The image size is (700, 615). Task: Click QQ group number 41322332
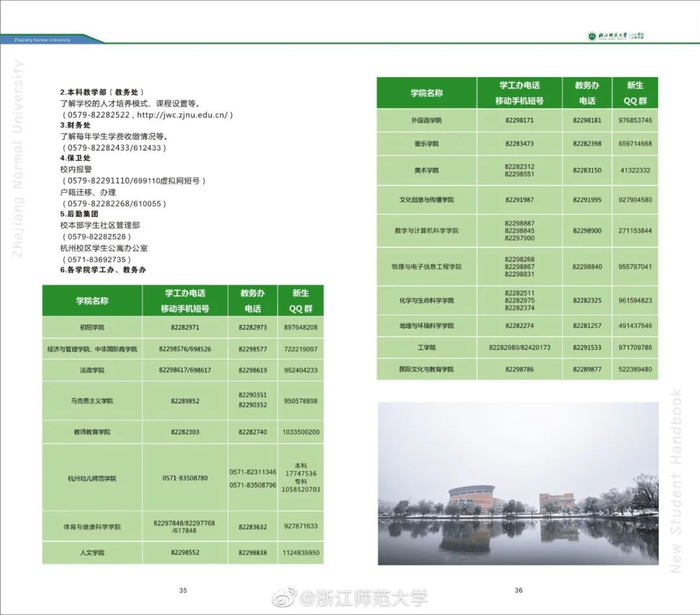pos(635,170)
